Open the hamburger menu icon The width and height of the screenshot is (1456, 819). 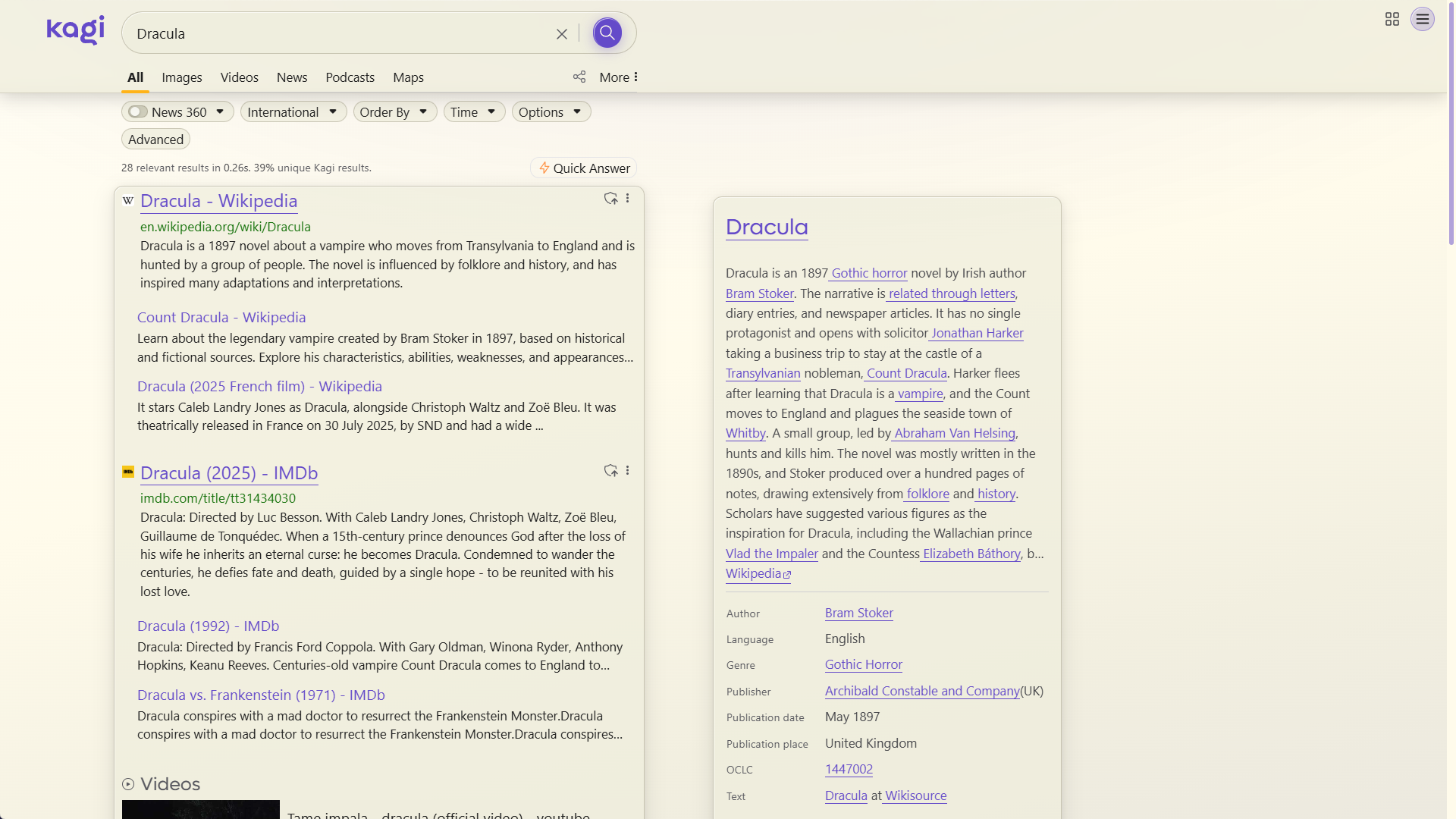pos(1423,19)
